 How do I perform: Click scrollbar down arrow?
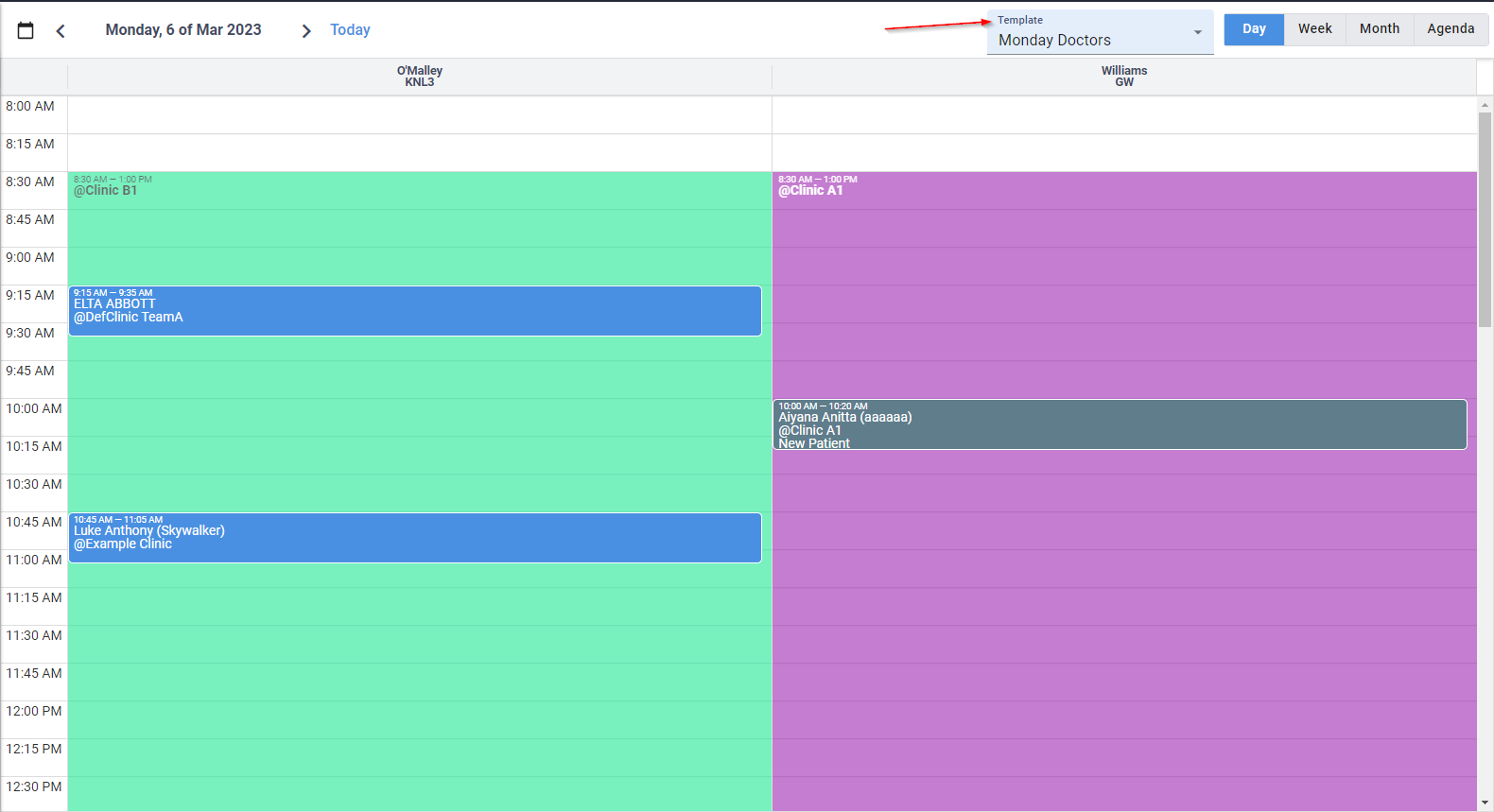click(x=1485, y=803)
